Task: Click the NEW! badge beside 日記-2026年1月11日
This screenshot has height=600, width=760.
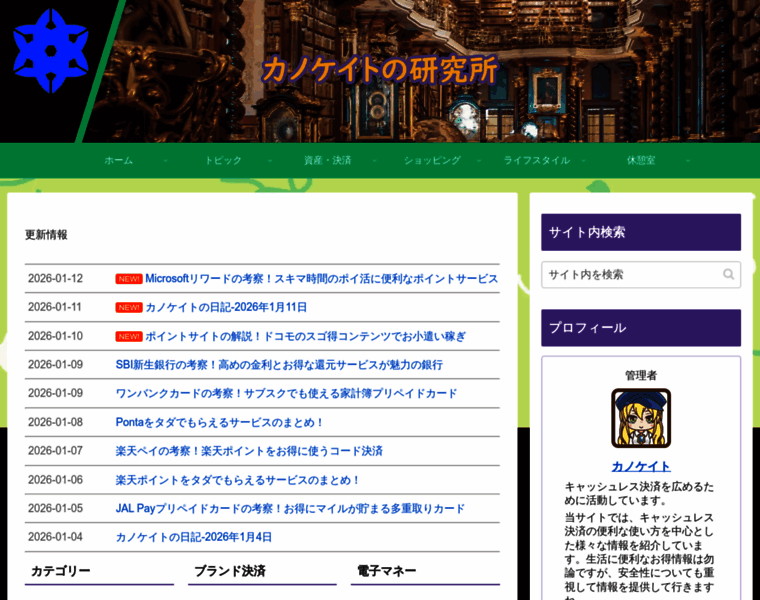Action: click(128, 307)
